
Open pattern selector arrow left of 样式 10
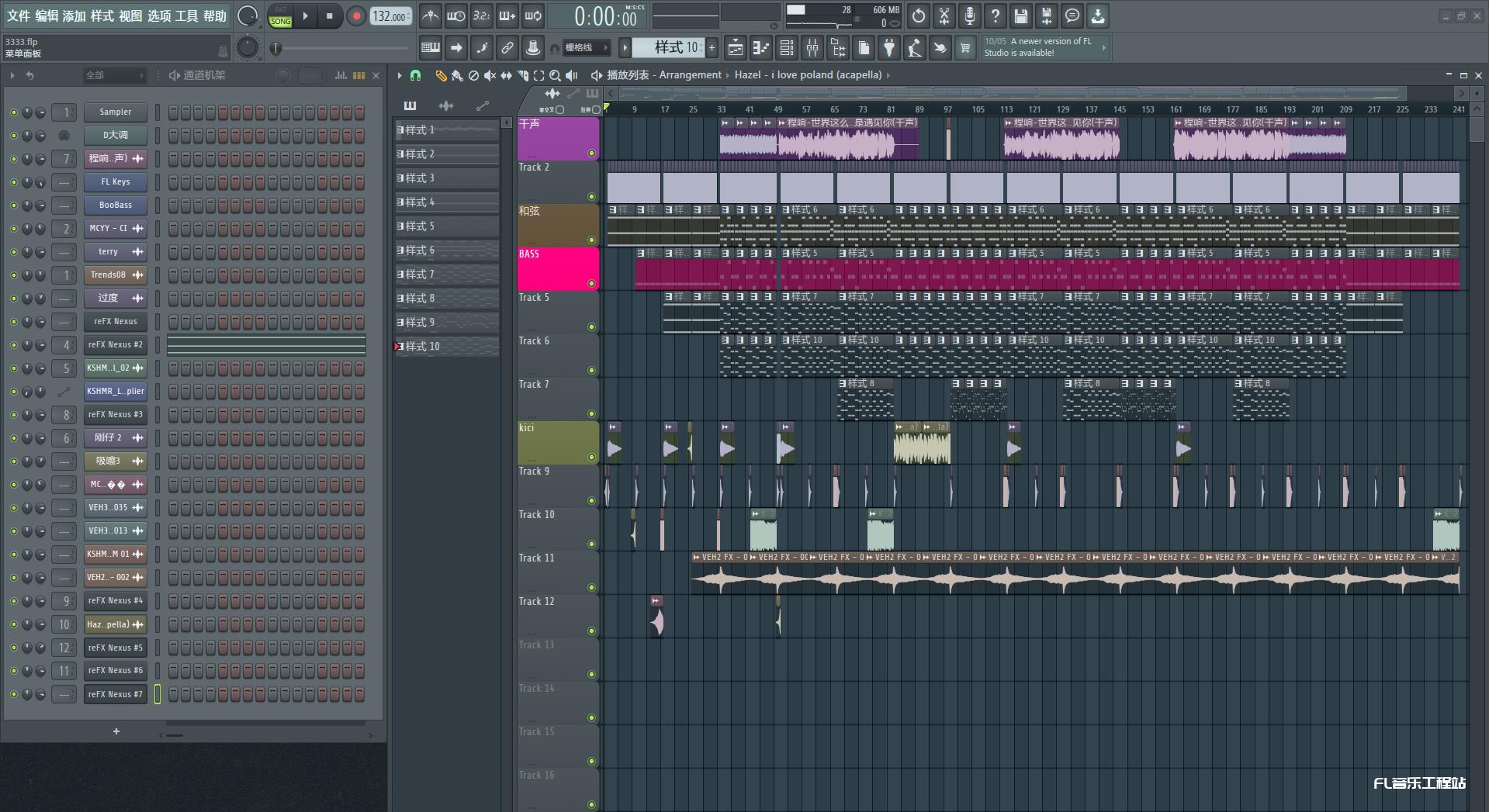625,48
